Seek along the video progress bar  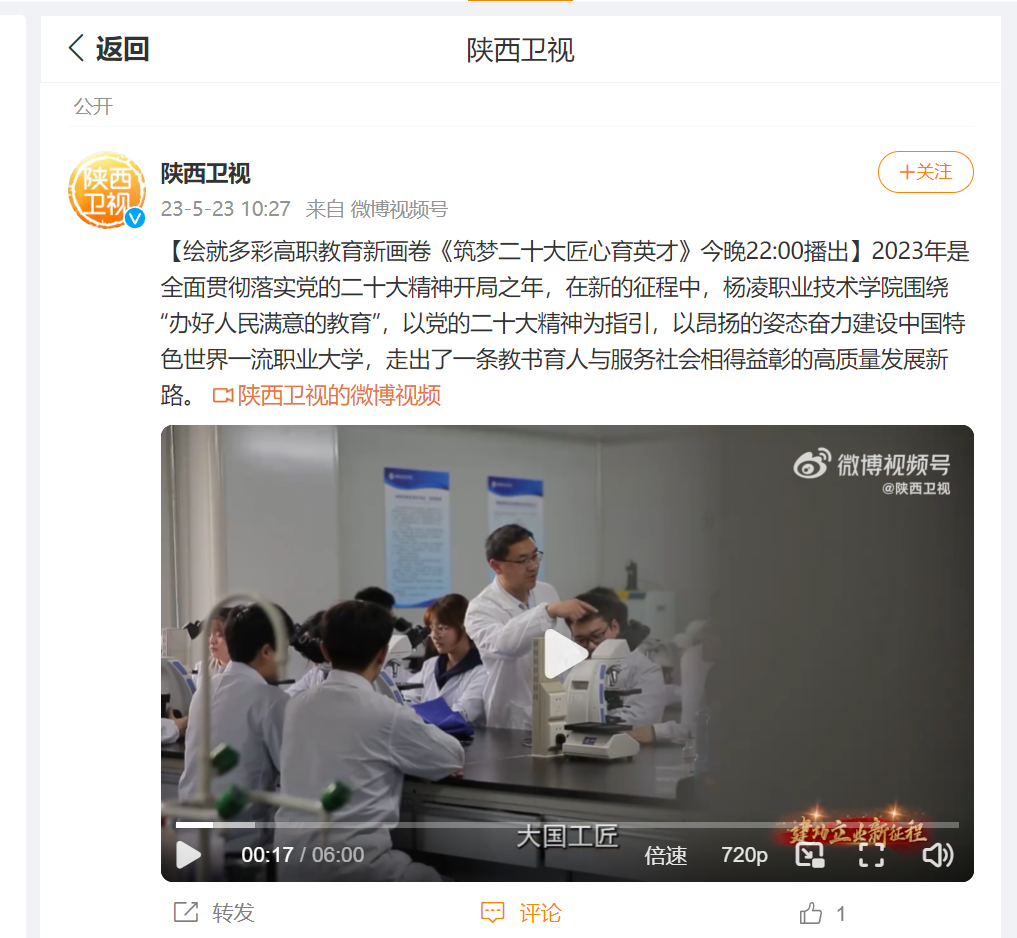567,825
